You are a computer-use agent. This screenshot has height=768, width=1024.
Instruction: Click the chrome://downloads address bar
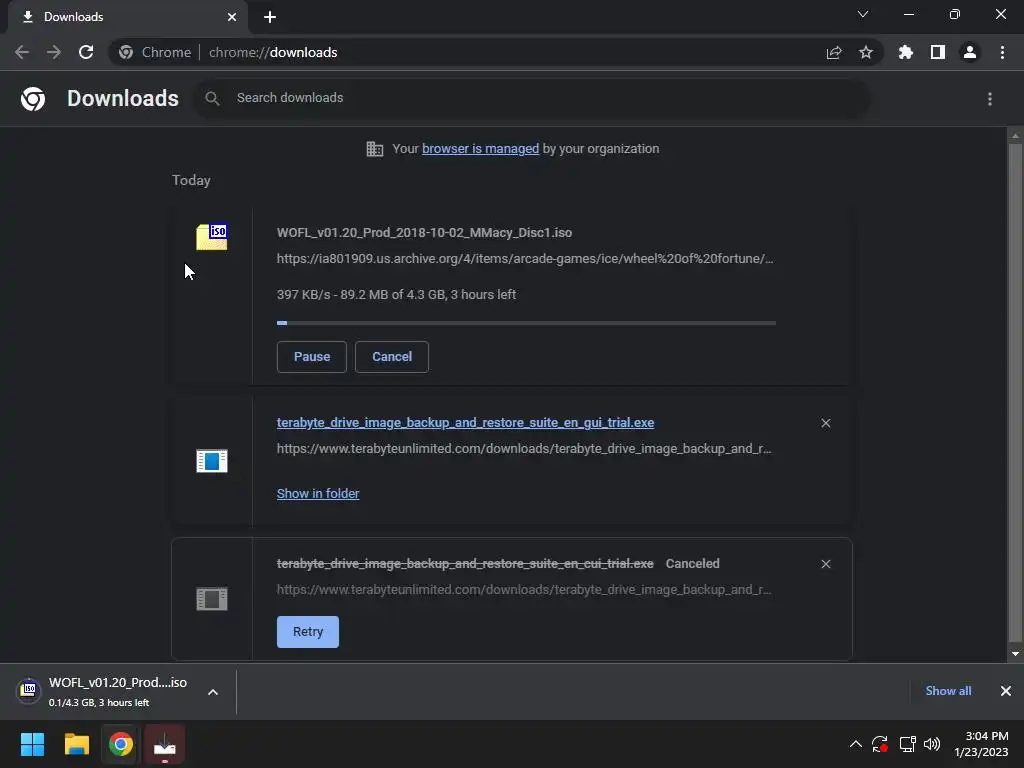pos(496,52)
